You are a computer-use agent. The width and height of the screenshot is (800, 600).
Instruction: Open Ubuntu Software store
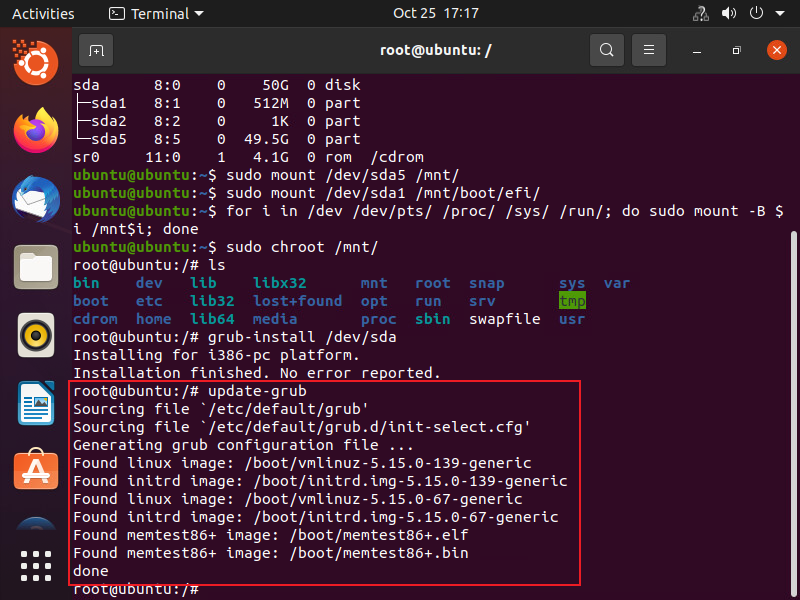(x=36, y=471)
